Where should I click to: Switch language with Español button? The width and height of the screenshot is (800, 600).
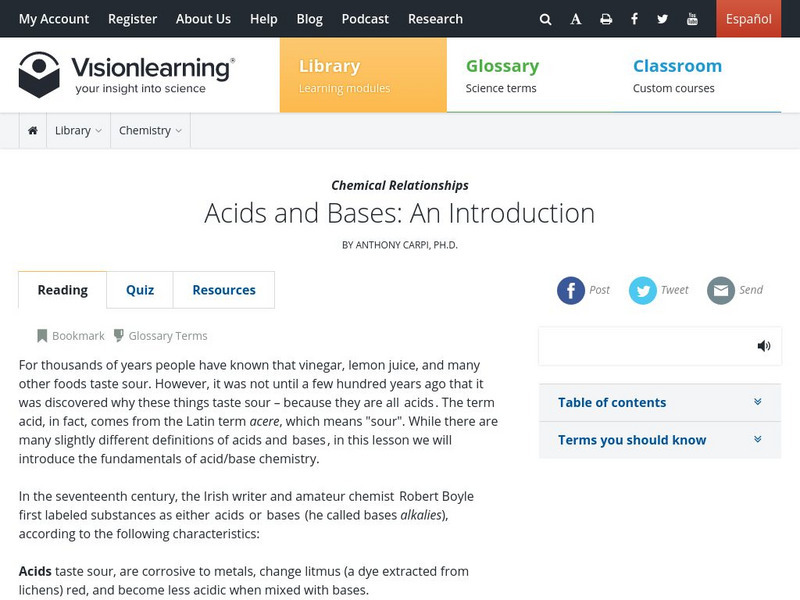[x=748, y=19]
